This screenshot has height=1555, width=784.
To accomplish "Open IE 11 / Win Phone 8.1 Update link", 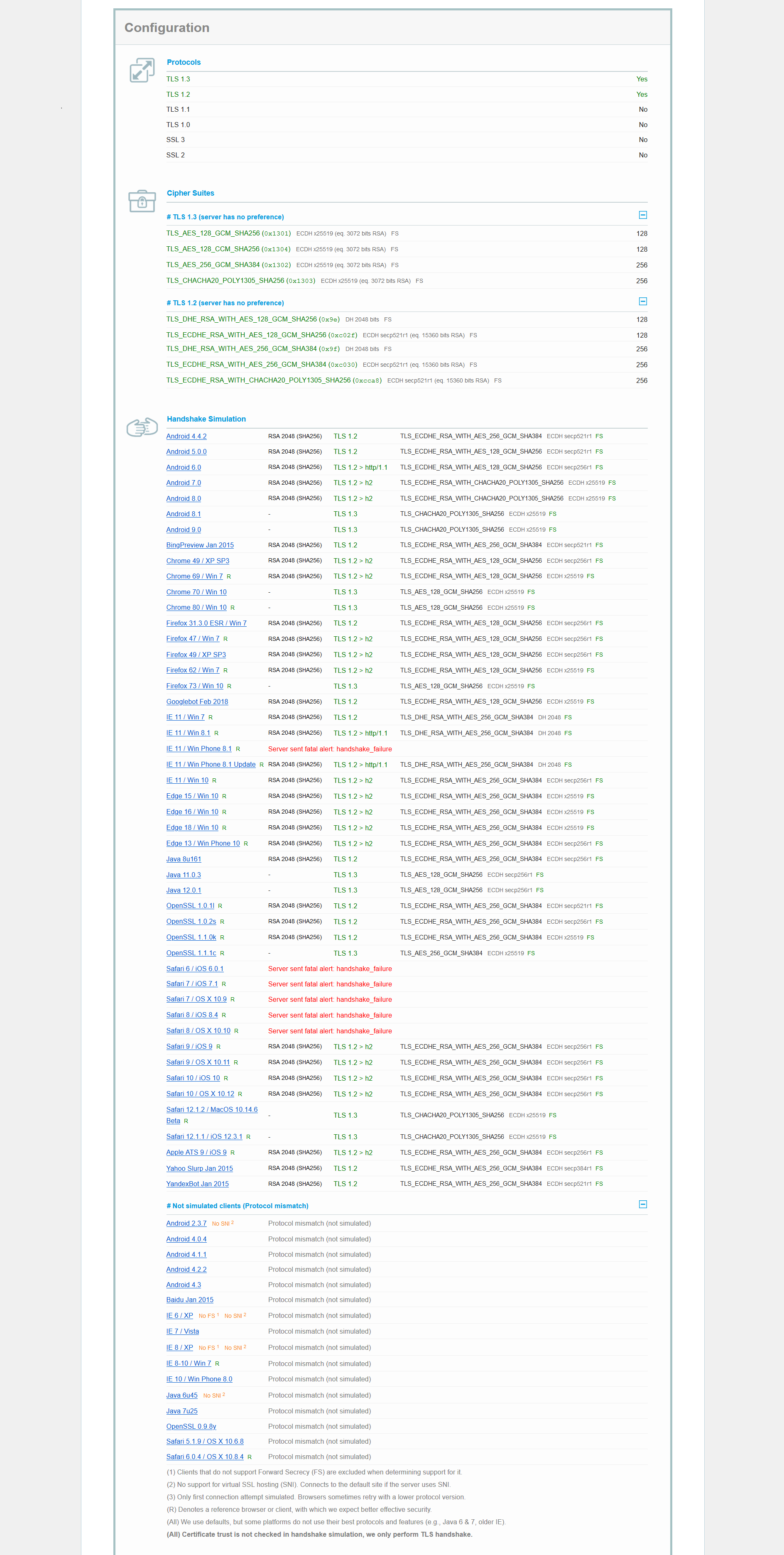I will [x=211, y=765].
